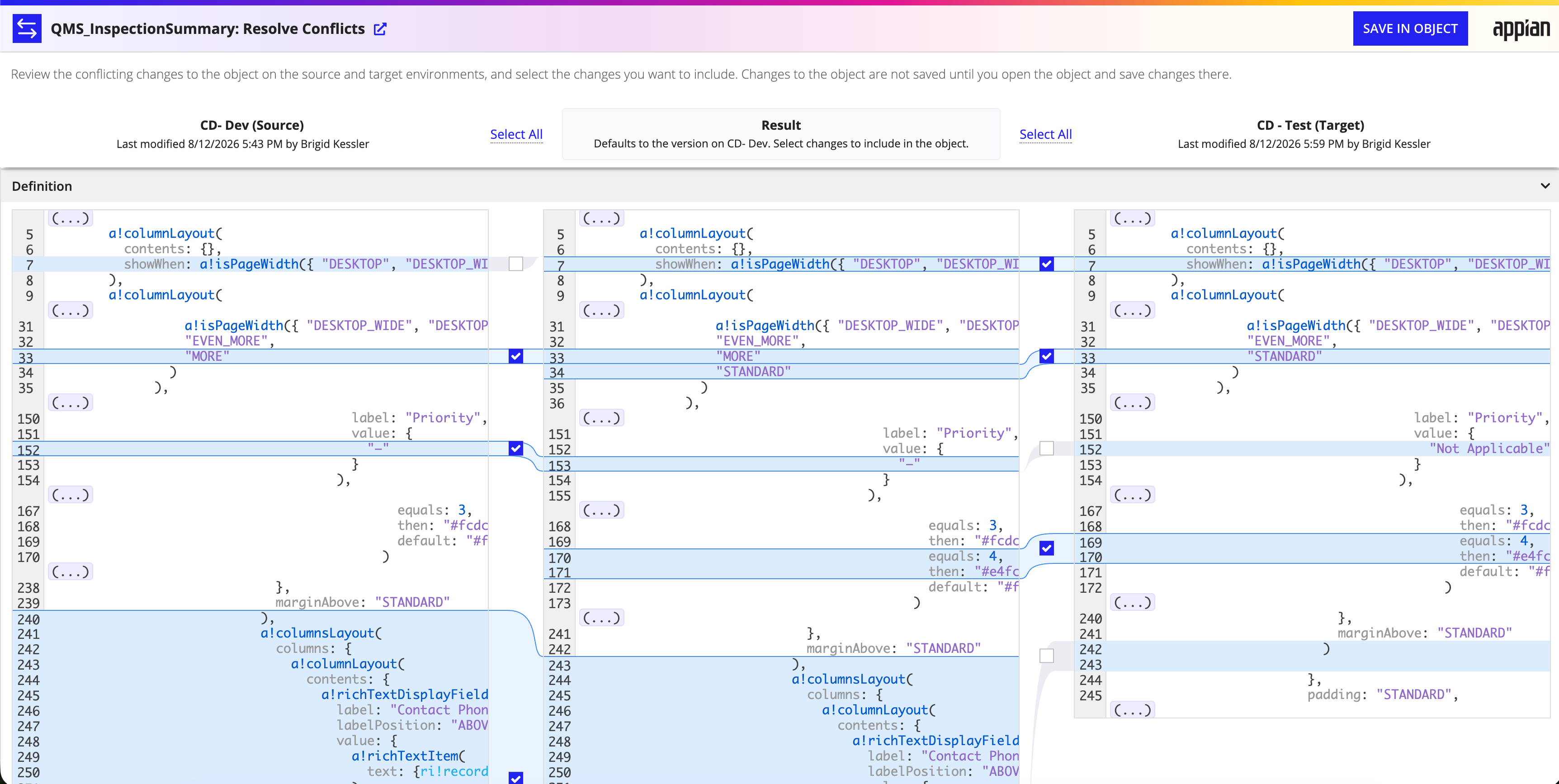Expand the Result pane fold between lines 173 and 241
This screenshot has height=784, width=1559.
point(601,618)
